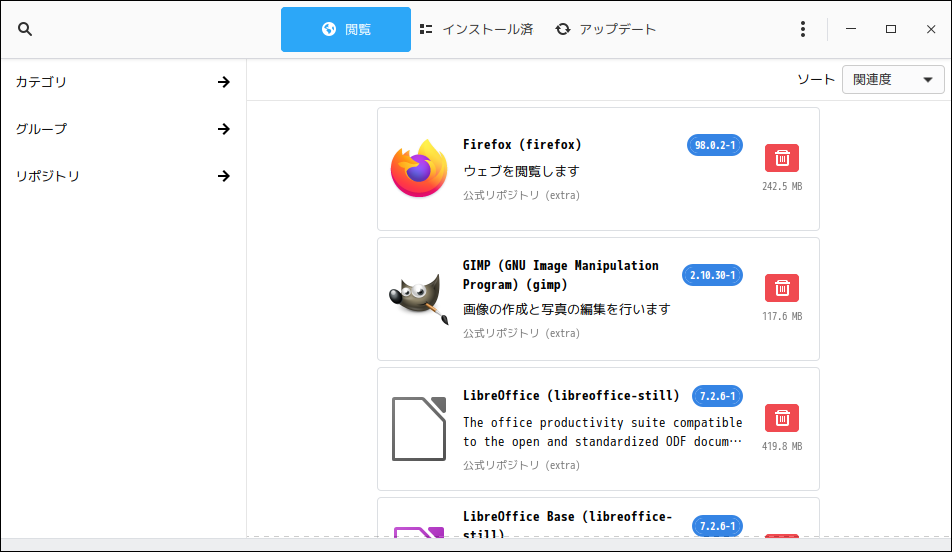Remove LibreOffice with its red trash button

782,418
